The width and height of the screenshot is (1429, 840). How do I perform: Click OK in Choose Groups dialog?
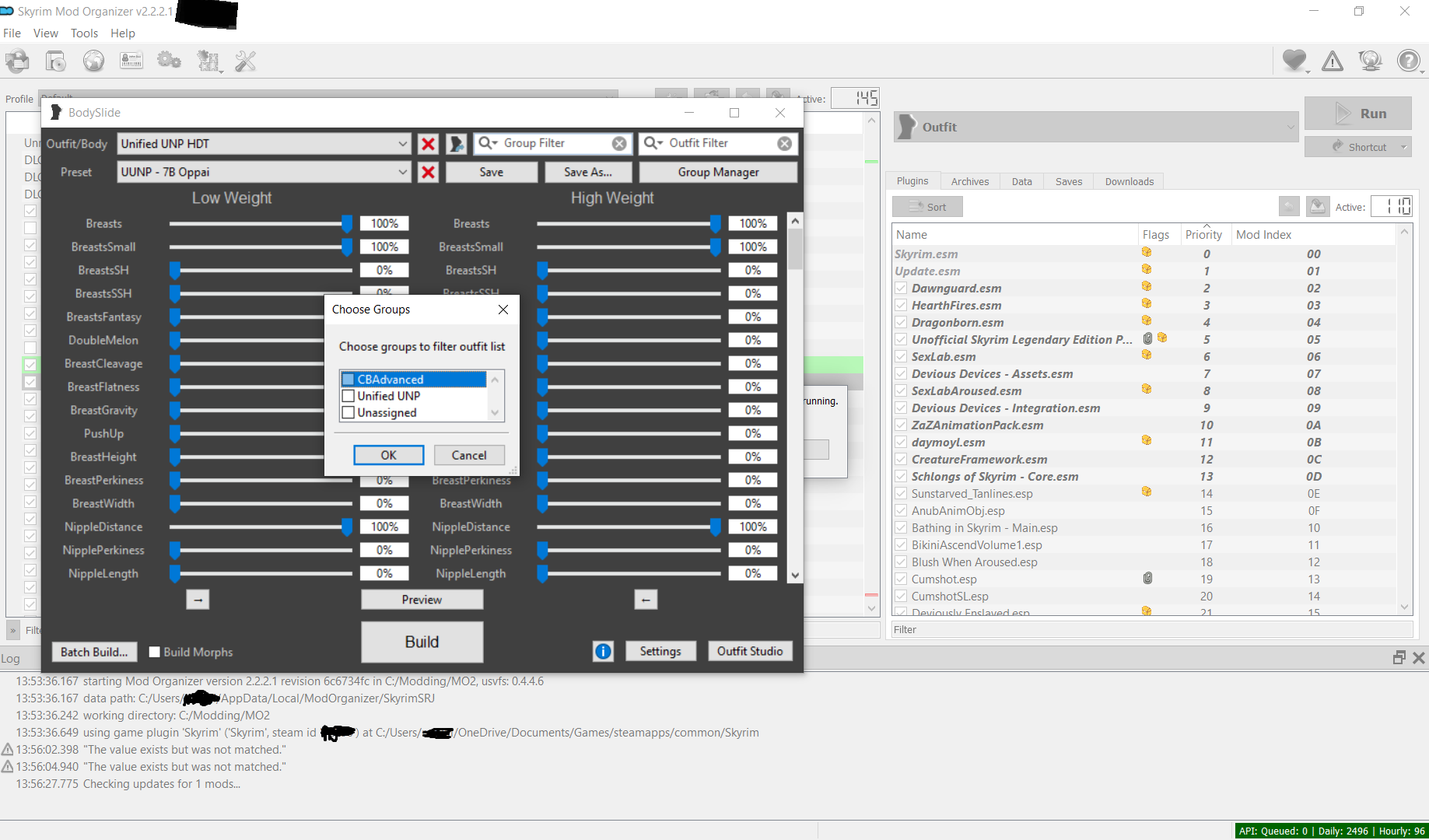[x=389, y=455]
